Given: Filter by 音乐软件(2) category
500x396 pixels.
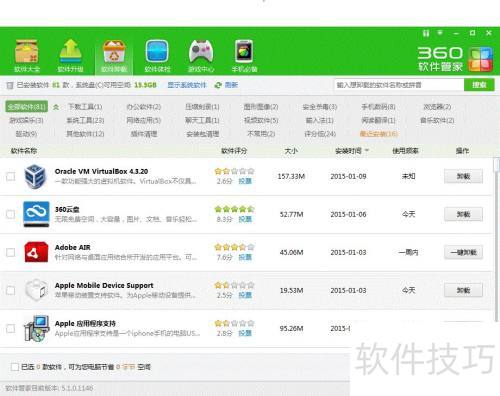Looking at the screenshot, I should (x=437, y=120).
